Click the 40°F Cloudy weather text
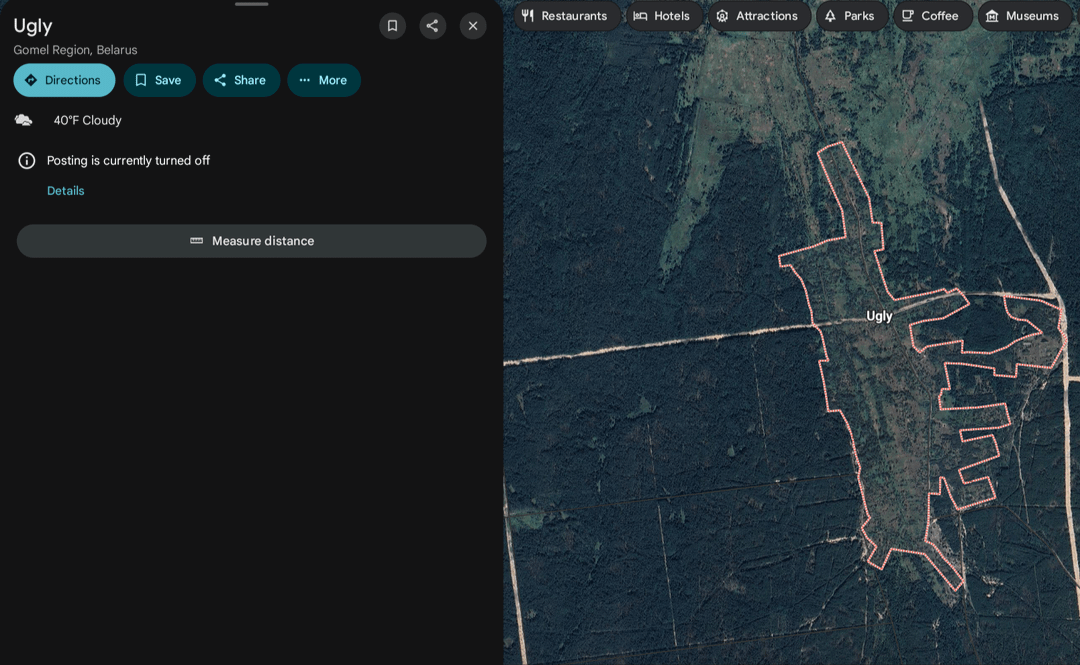 (x=88, y=120)
